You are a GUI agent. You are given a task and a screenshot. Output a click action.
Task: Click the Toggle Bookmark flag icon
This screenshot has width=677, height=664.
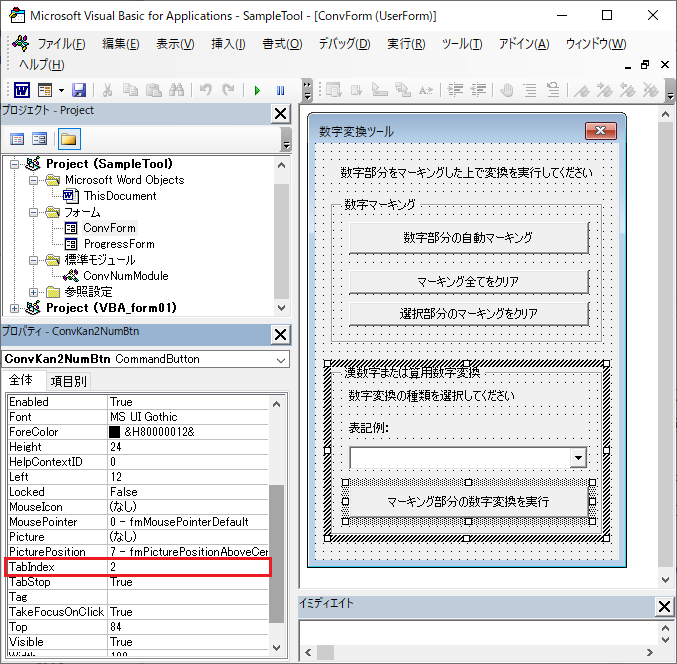coord(582,90)
